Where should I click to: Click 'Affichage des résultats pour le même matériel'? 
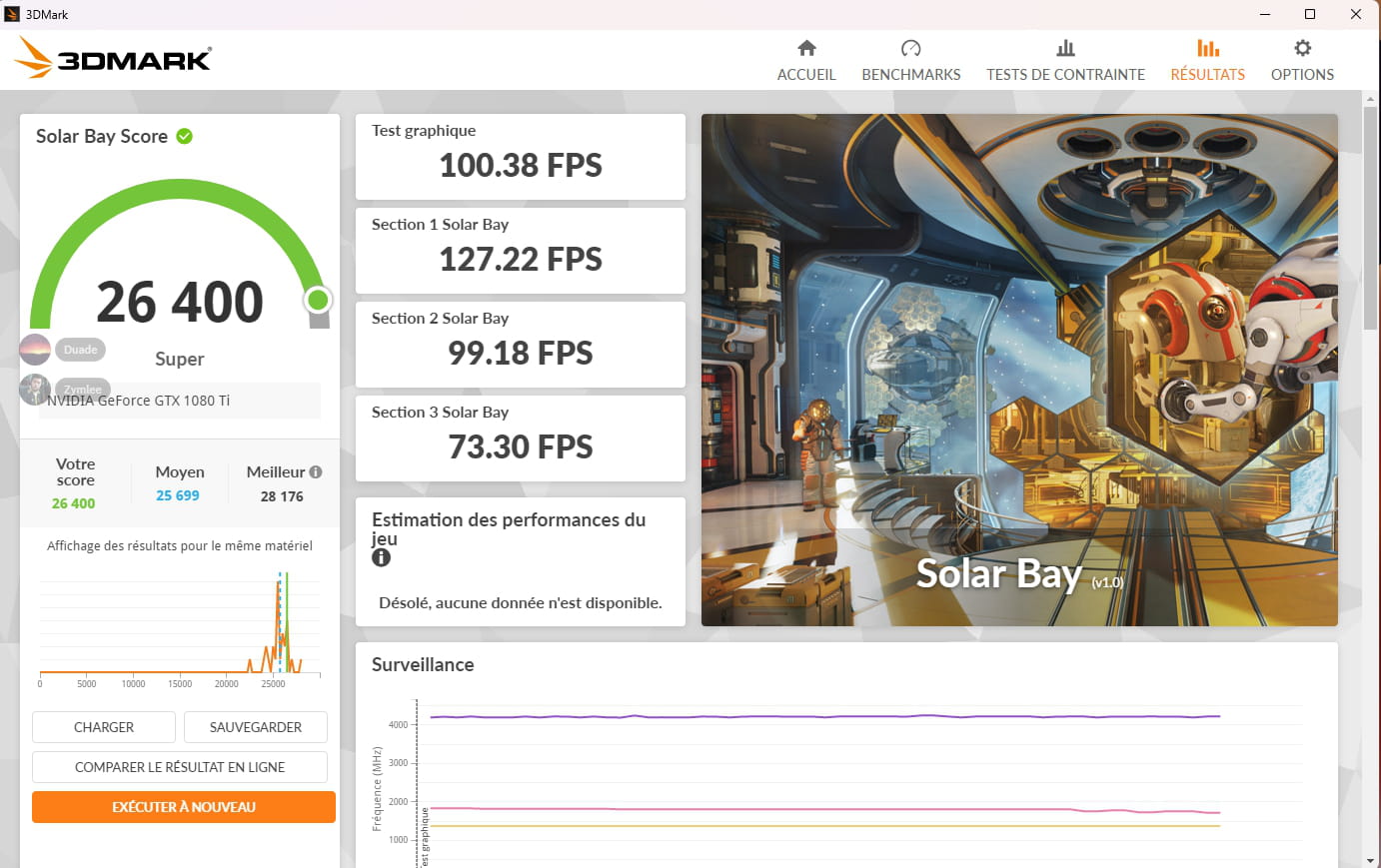point(180,545)
